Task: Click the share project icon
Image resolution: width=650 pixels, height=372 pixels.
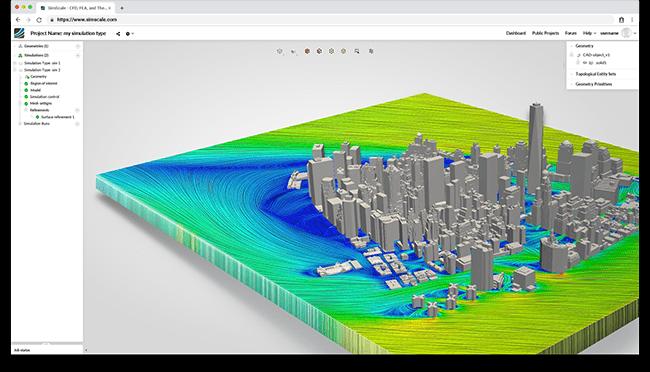Action: (x=118, y=34)
